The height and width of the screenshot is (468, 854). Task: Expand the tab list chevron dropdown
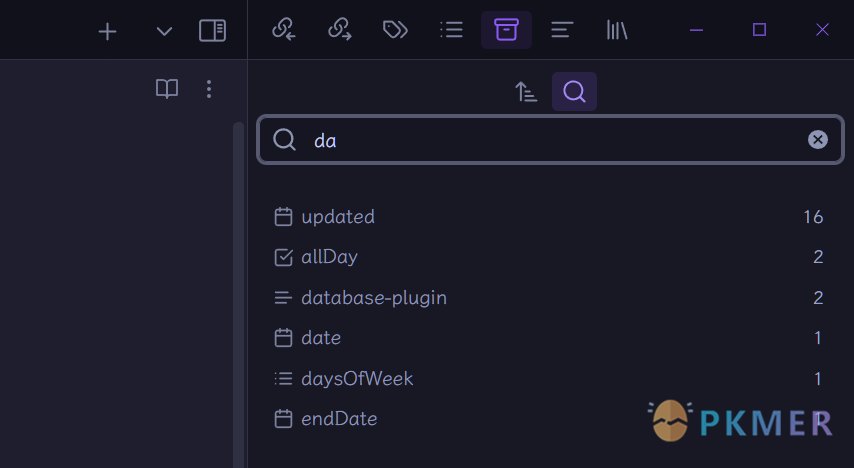coord(164,32)
